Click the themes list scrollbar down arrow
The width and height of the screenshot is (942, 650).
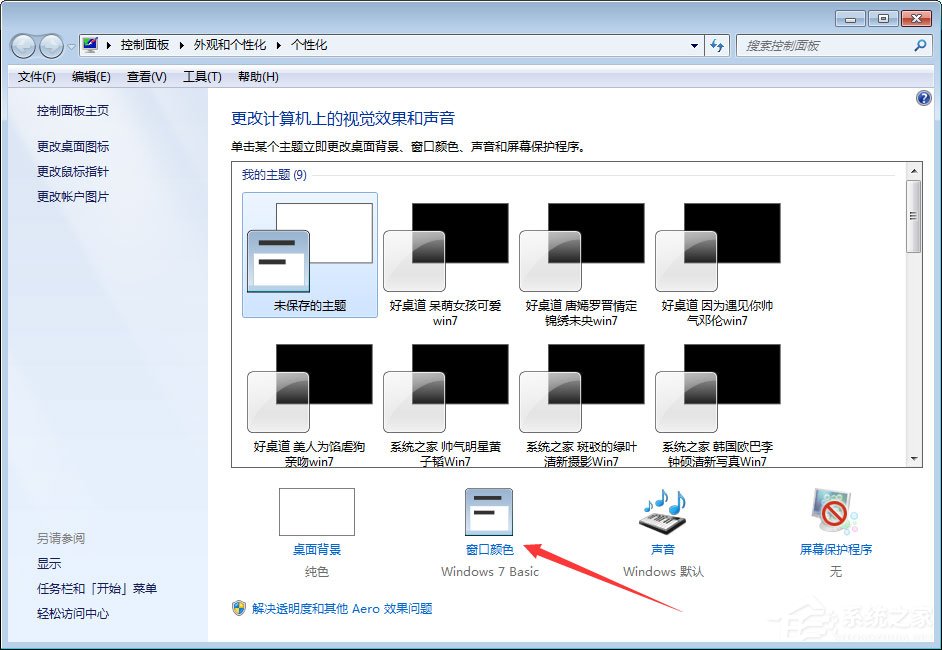[x=913, y=459]
